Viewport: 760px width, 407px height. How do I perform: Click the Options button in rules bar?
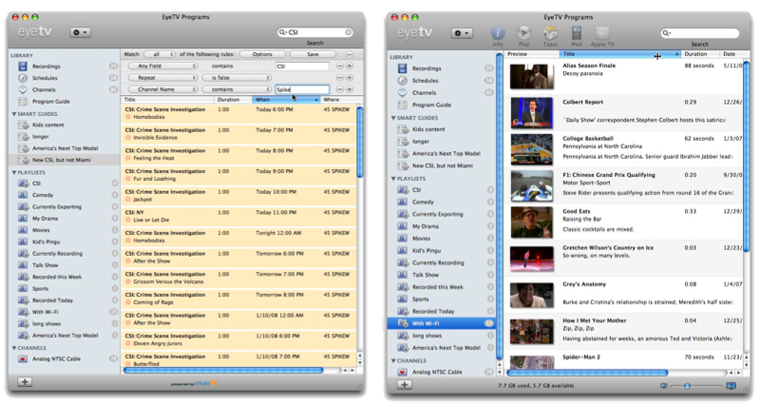[x=262, y=54]
